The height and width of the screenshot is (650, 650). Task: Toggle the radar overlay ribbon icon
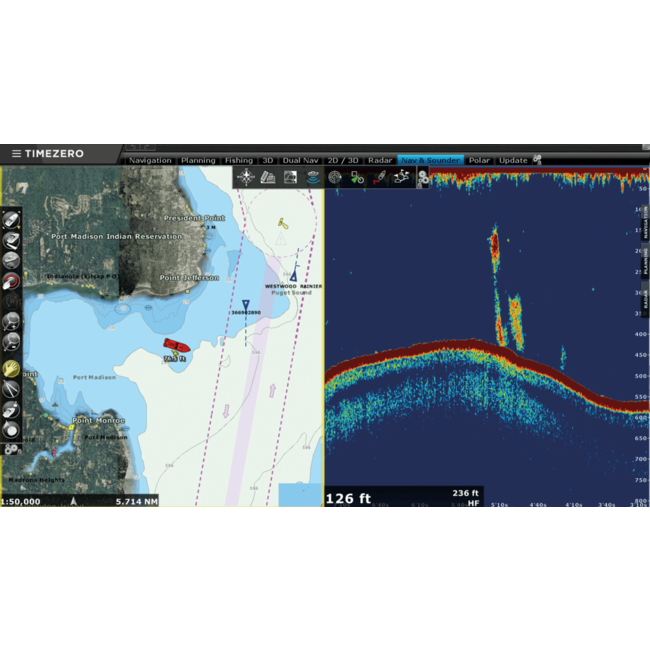[335, 177]
